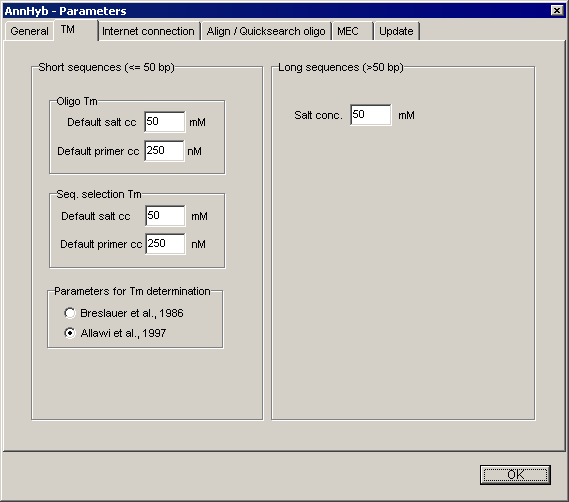The image size is (569, 502).
Task: Click Seq. selection Tm salt cc field
Action: pos(165,216)
